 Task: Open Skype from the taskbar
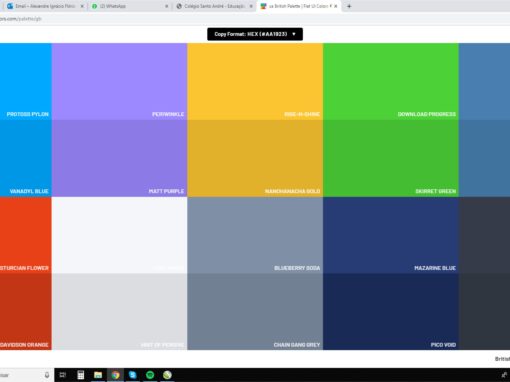pos(133,375)
